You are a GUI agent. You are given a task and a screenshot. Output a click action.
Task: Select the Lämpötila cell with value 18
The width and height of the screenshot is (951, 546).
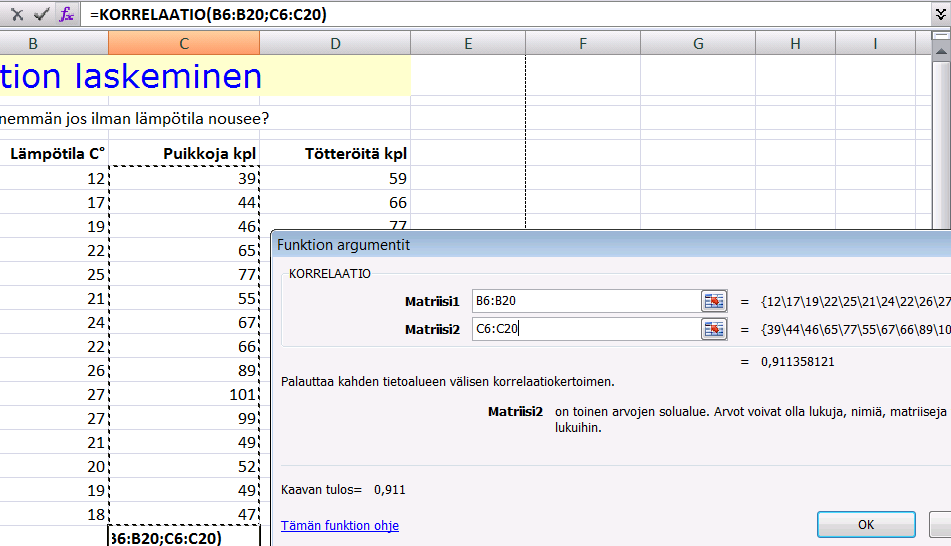click(54, 514)
